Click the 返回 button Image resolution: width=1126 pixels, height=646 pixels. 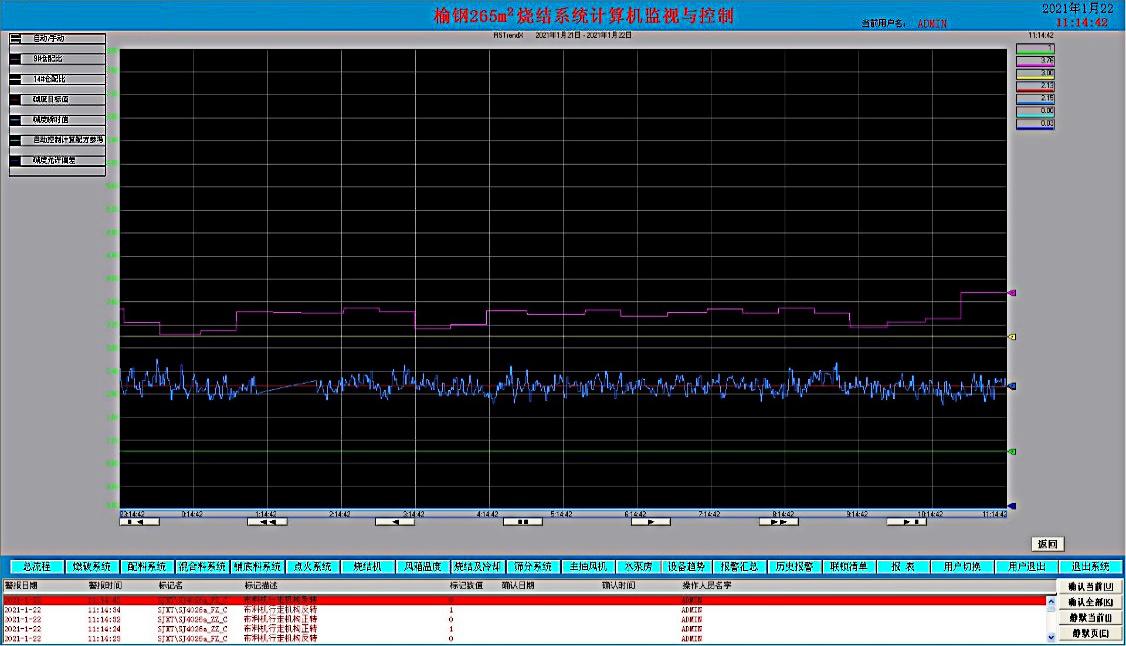click(1047, 544)
